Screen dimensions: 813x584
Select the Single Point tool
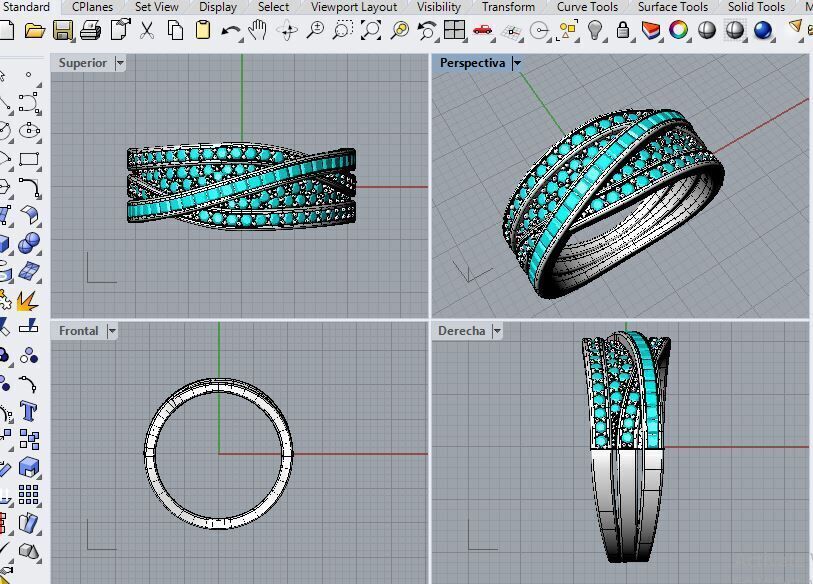tap(29, 75)
